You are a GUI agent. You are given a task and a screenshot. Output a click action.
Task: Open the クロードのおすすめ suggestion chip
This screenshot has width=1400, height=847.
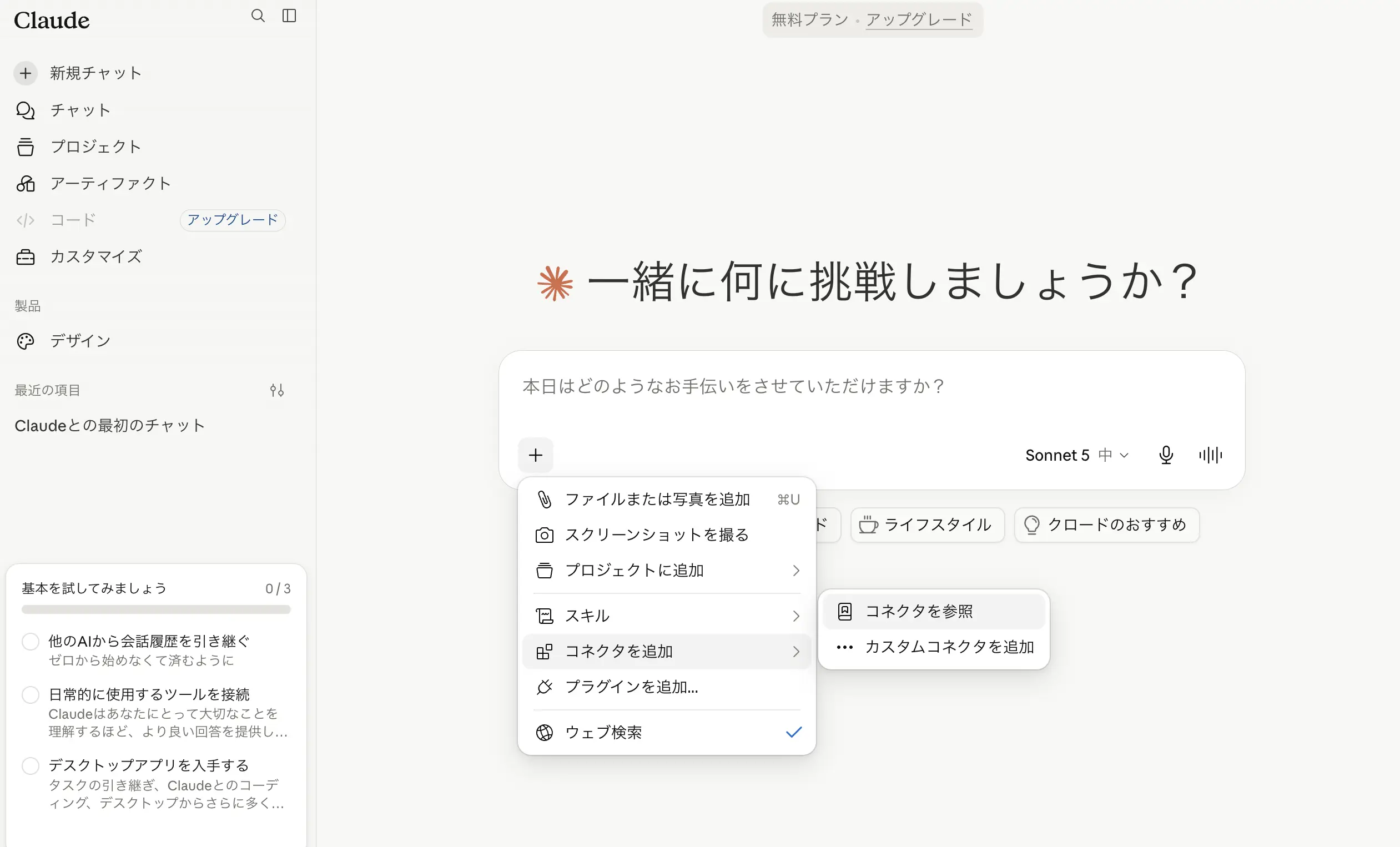(x=1106, y=525)
